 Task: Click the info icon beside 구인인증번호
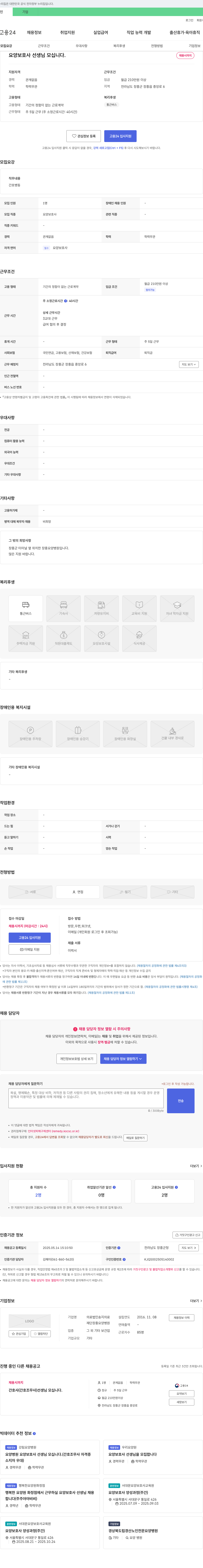[x=124, y=1259]
